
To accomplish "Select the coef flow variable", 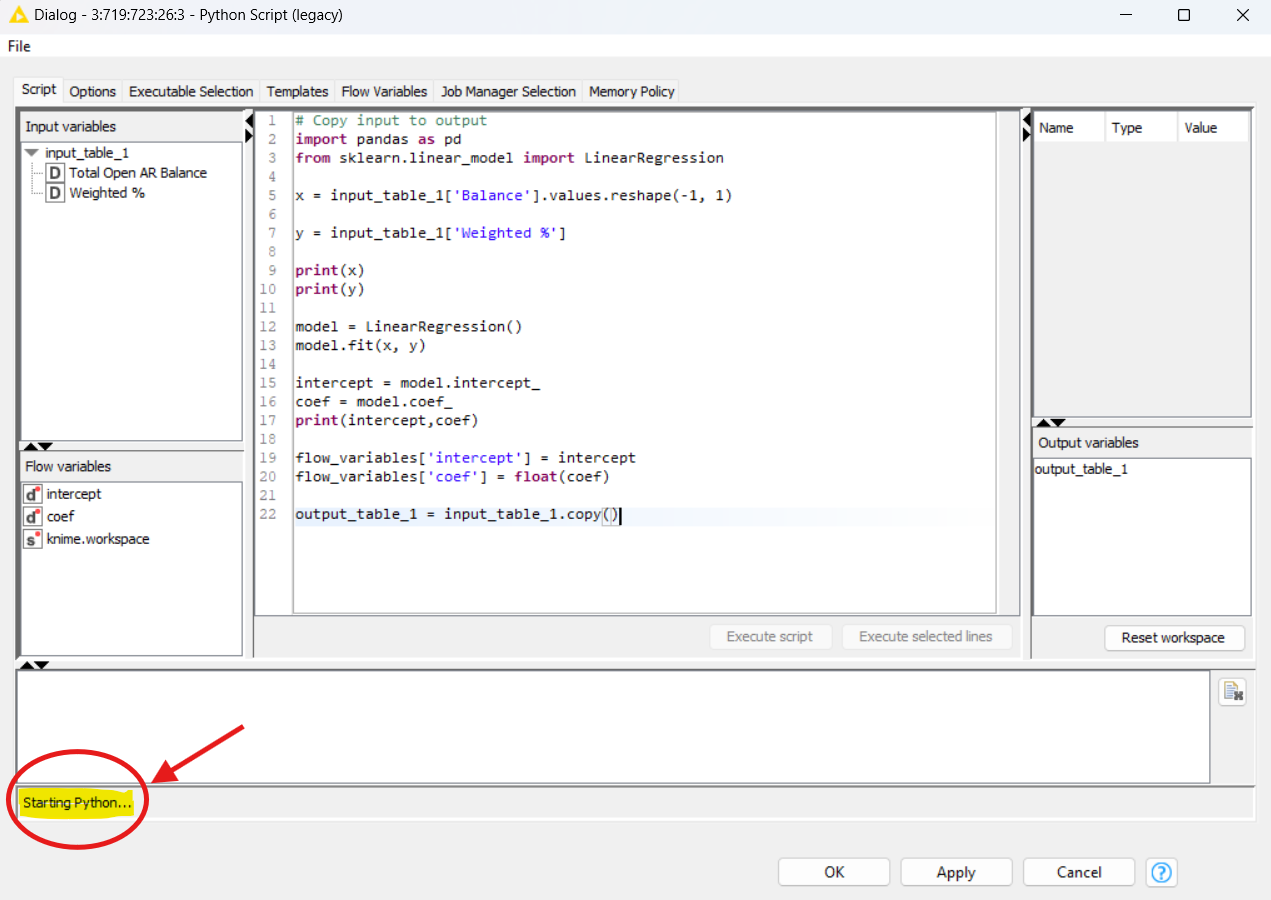I will pyautogui.click(x=60, y=516).
